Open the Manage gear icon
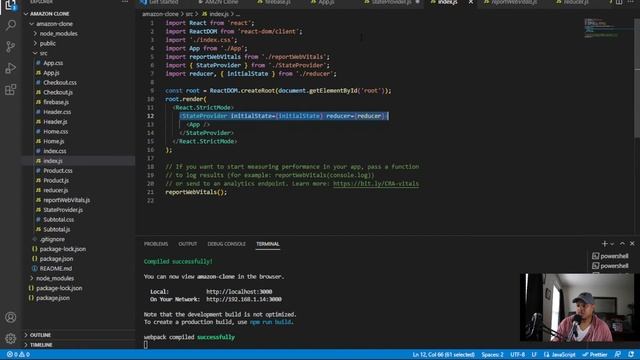640x360 pixels. 11,338
